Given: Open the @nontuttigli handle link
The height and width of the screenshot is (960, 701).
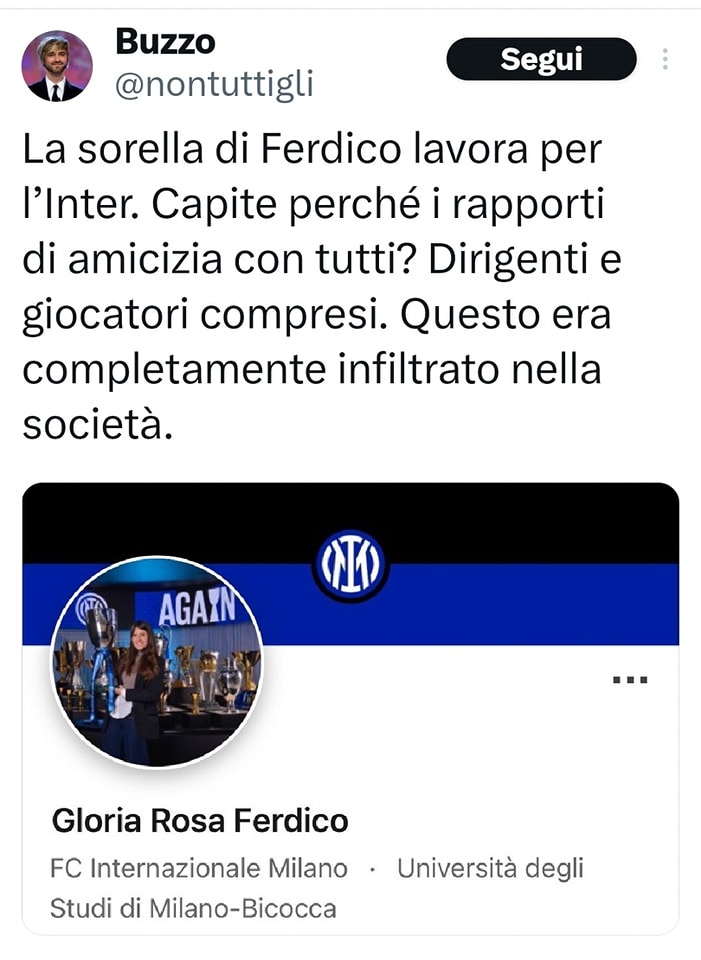Looking at the screenshot, I should (214, 84).
